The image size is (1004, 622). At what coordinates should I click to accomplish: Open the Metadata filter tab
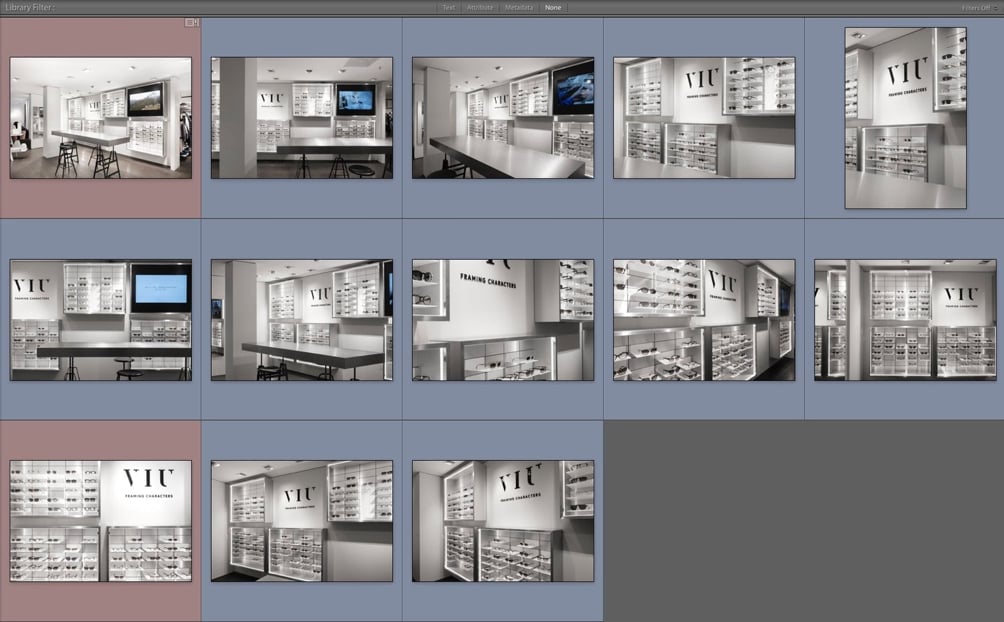(x=519, y=8)
